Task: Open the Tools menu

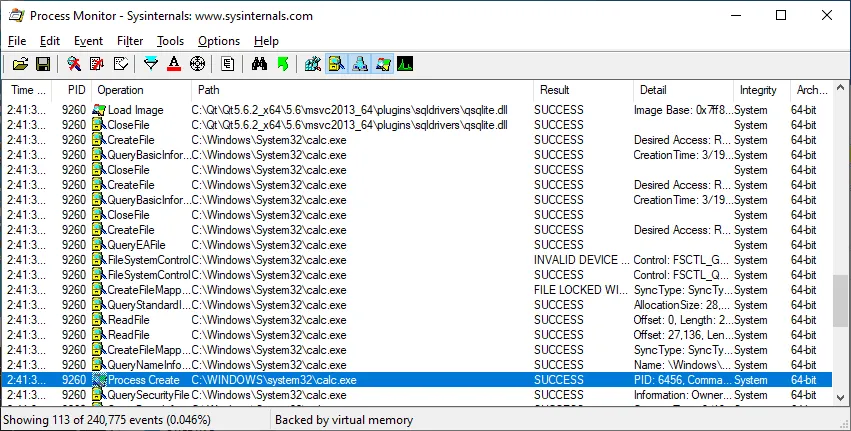Action: coord(170,41)
